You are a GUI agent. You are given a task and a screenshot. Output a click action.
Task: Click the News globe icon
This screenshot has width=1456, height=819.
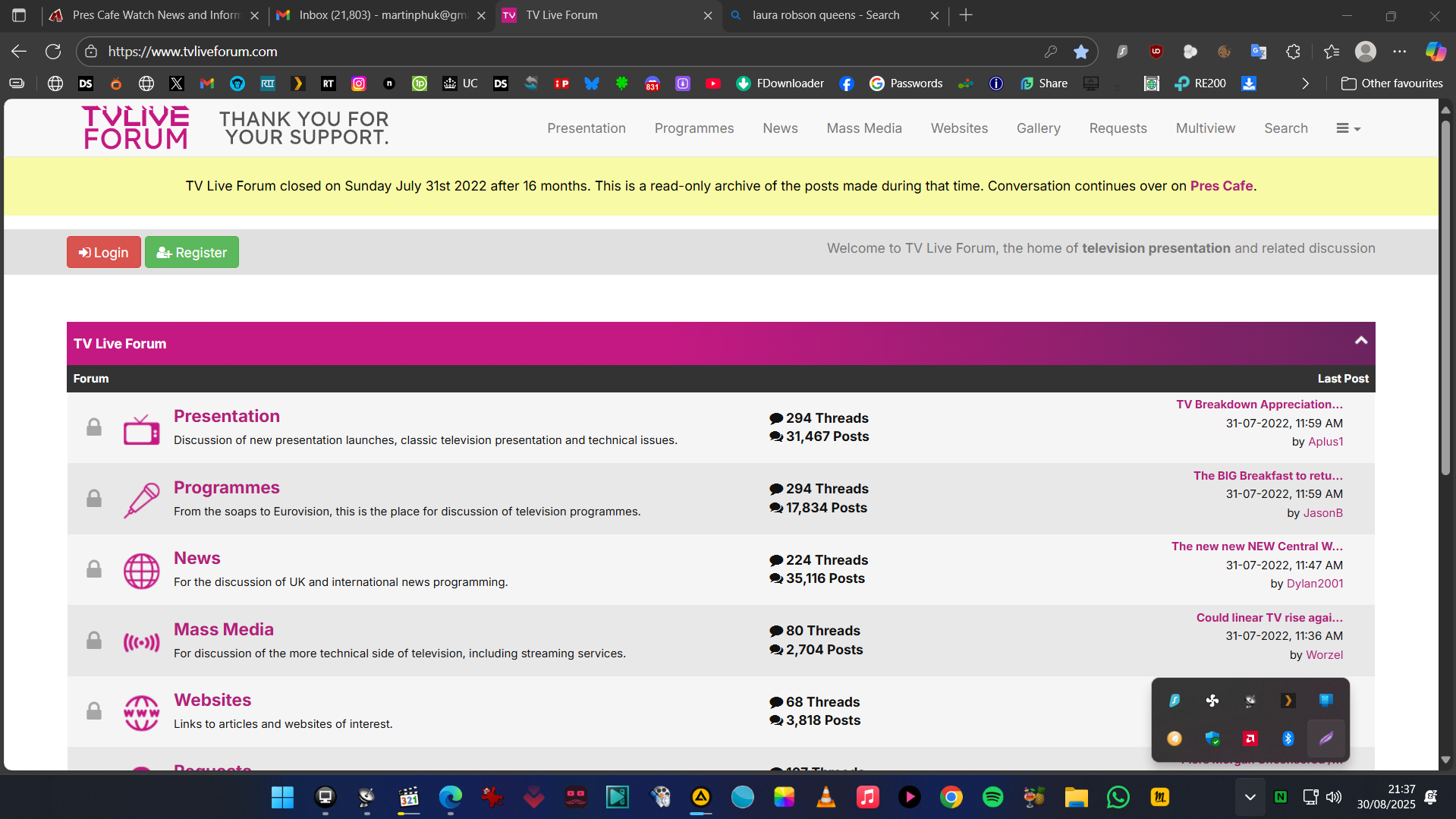coord(141,571)
